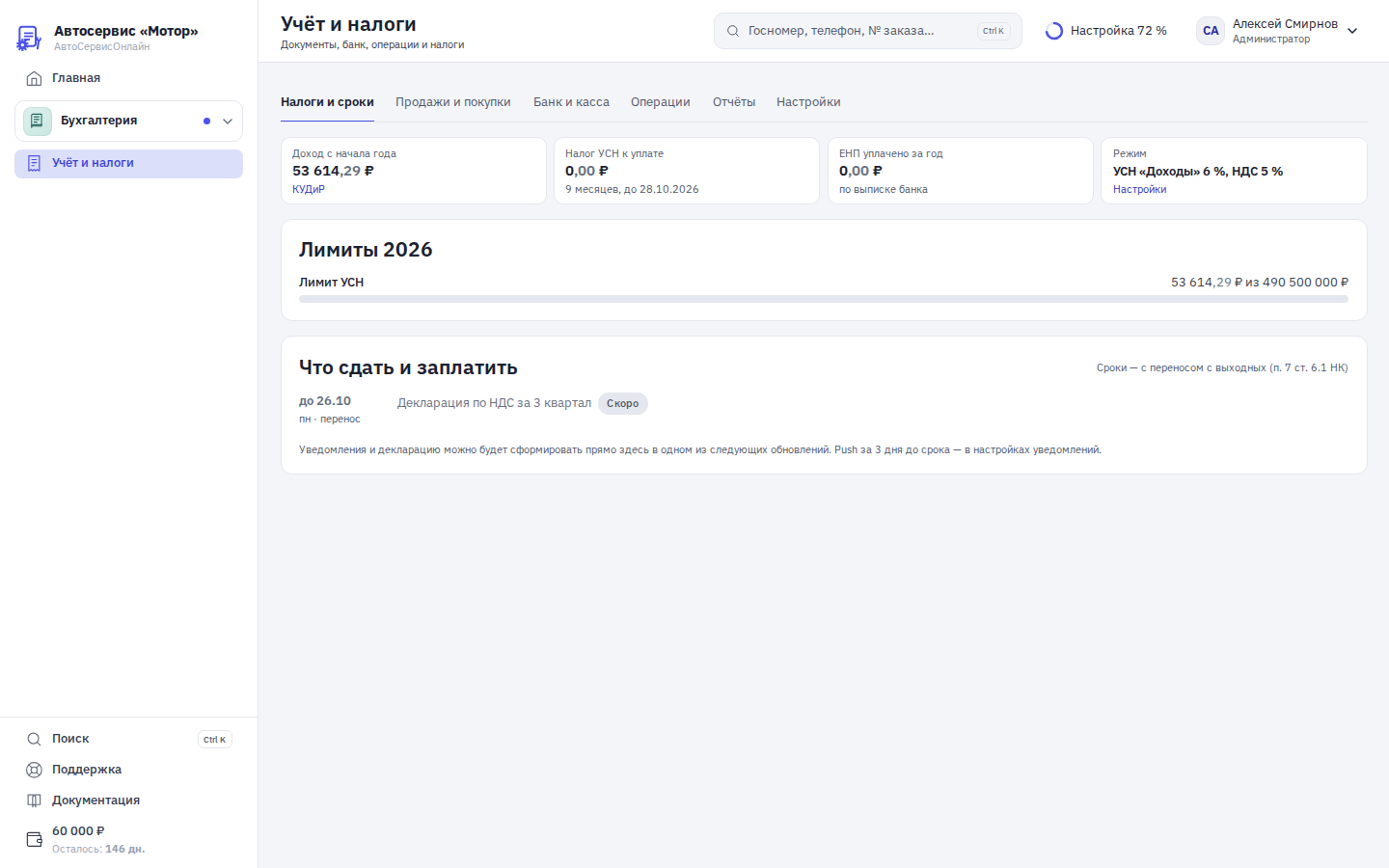The width and height of the screenshot is (1389, 868).
Task: Click the Документация book icon
Action: [x=34, y=800]
